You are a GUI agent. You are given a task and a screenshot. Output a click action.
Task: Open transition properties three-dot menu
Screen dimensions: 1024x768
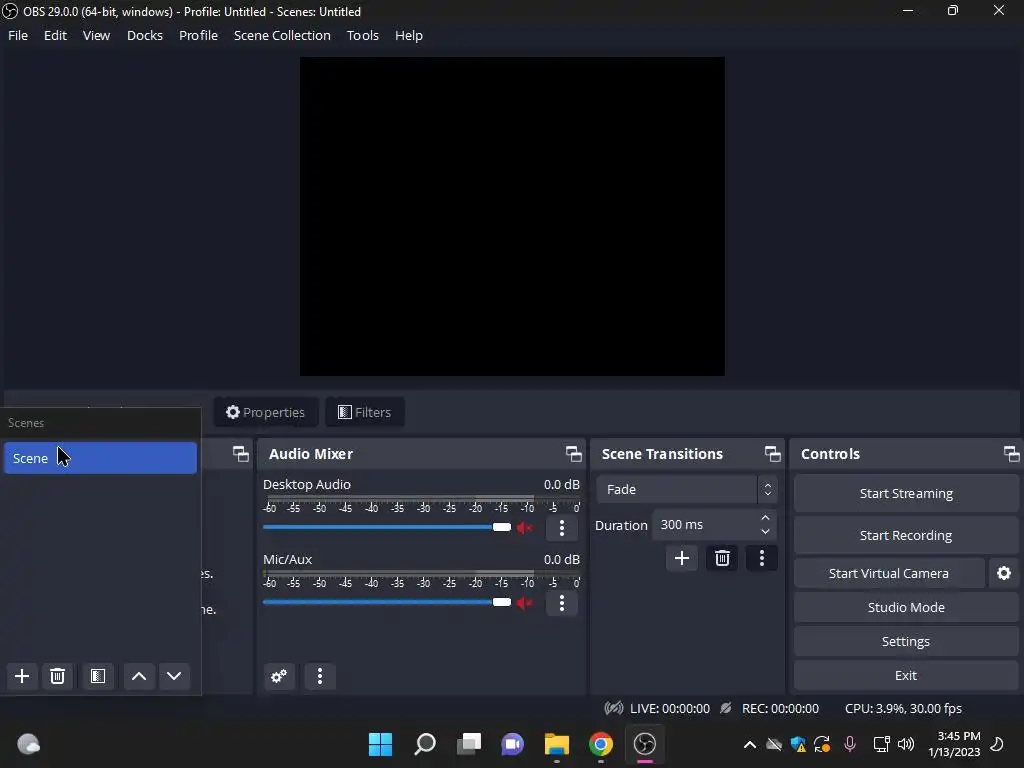(x=761, y=558)
